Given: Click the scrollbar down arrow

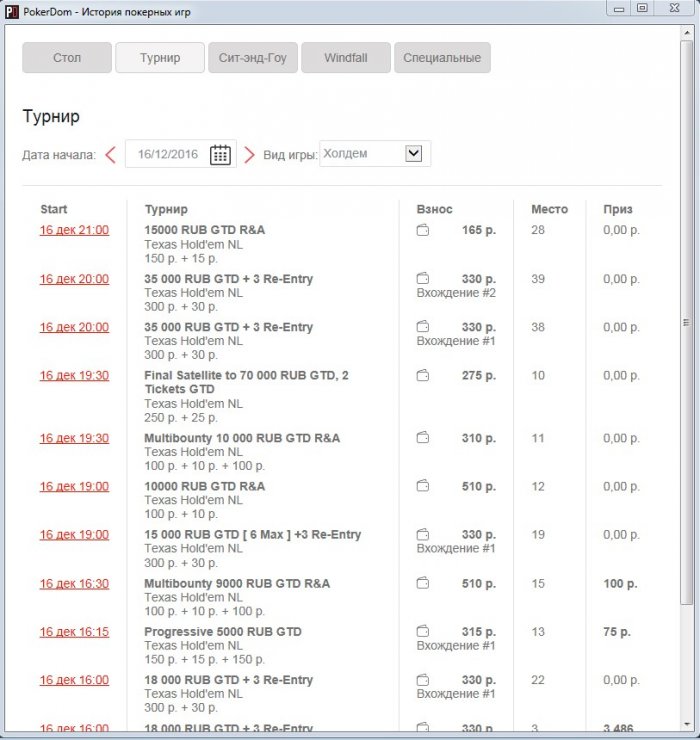Looking at the screenshot, I should [x=687, y=725].
